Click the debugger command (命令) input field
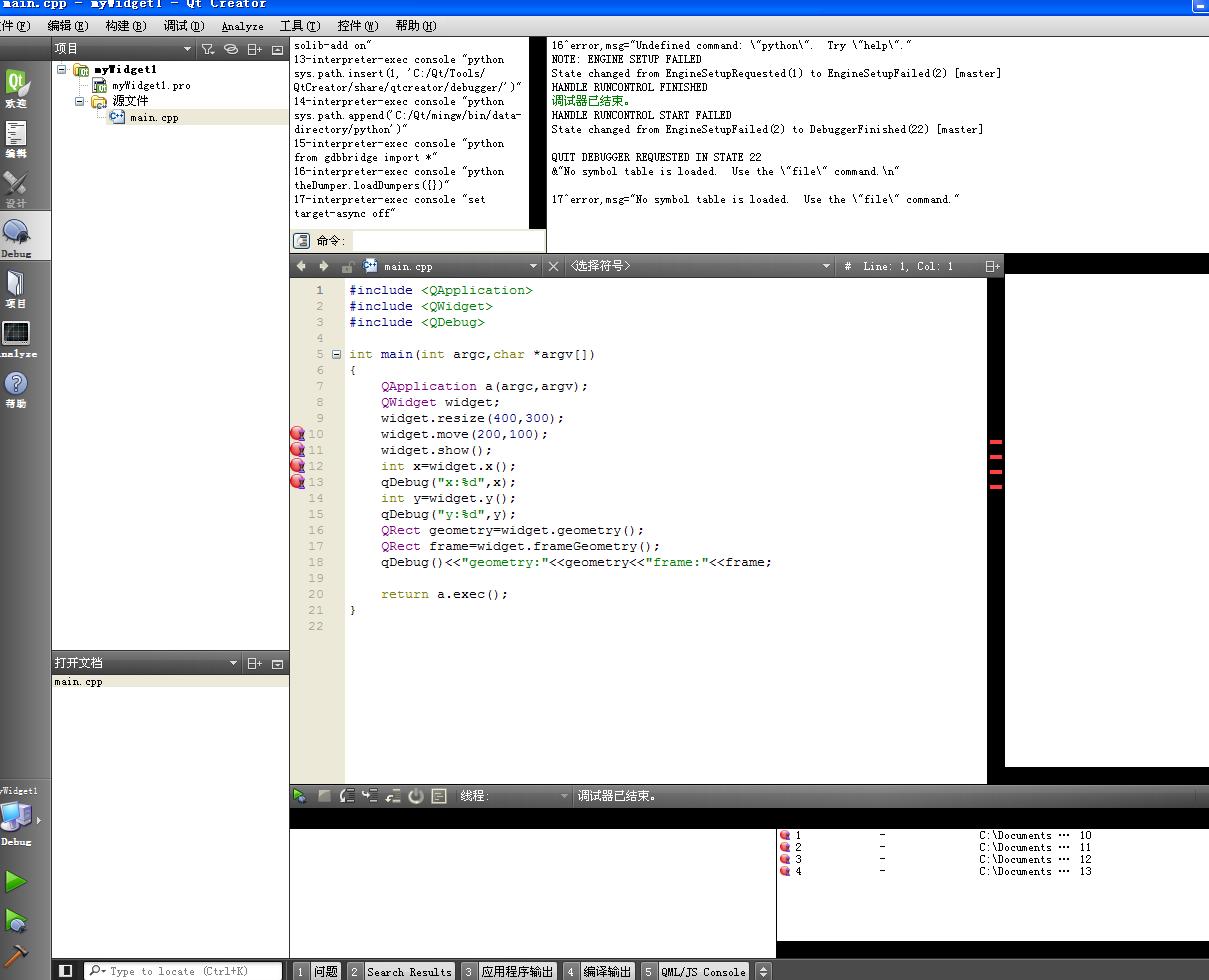The image size is (1209, 980). tap(448, 240)
